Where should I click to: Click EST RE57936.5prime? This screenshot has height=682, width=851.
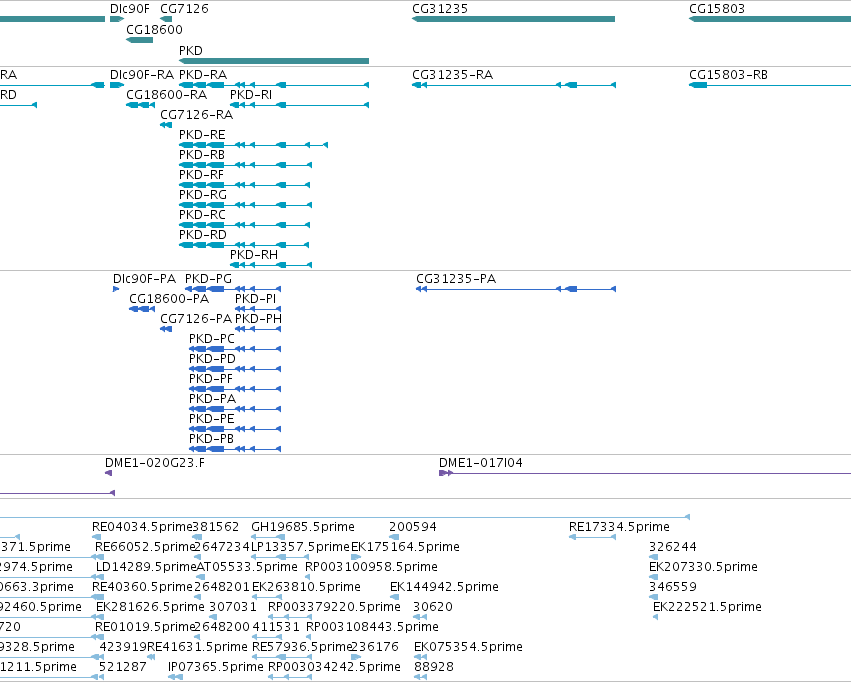coord(303,647)
